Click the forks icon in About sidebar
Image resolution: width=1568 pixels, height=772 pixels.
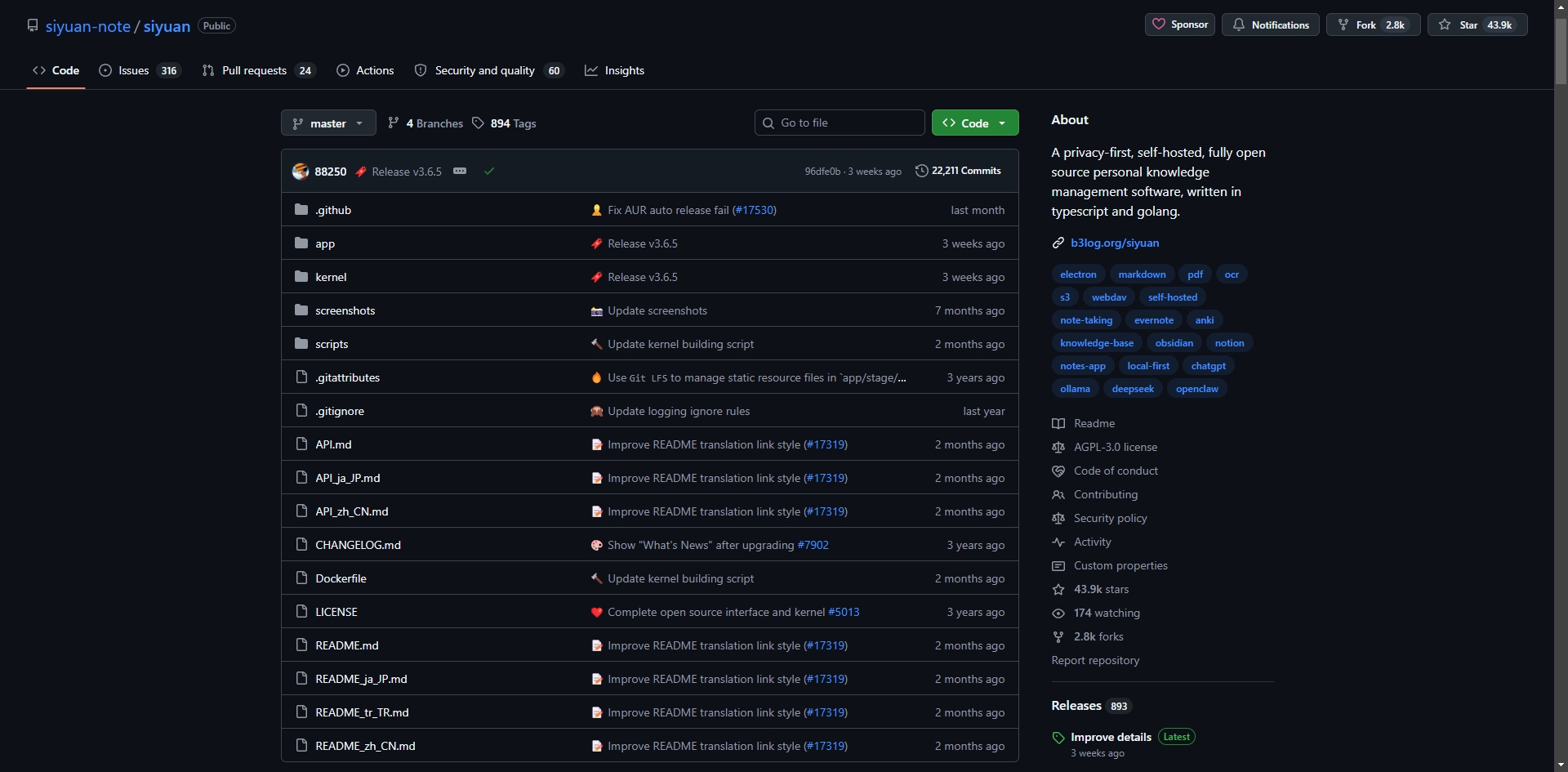[x=1058, y=637]
